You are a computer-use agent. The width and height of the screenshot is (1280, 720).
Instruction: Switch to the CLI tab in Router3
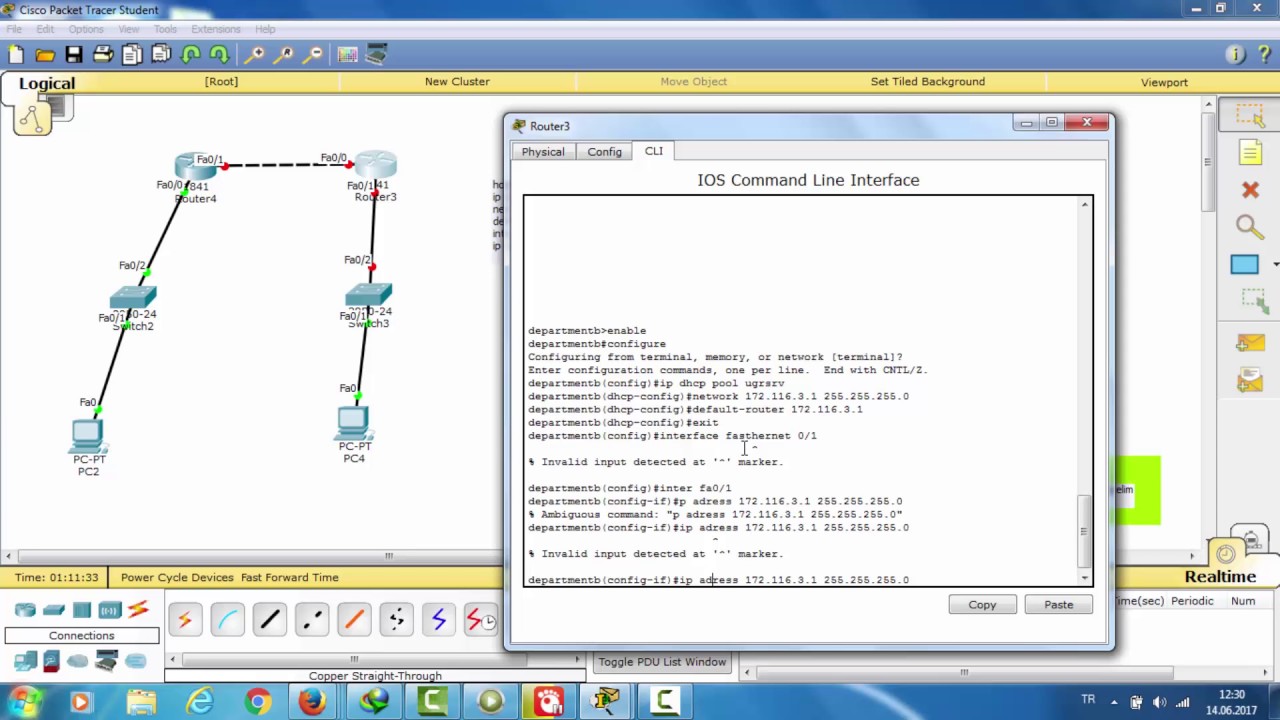(653, 151)
